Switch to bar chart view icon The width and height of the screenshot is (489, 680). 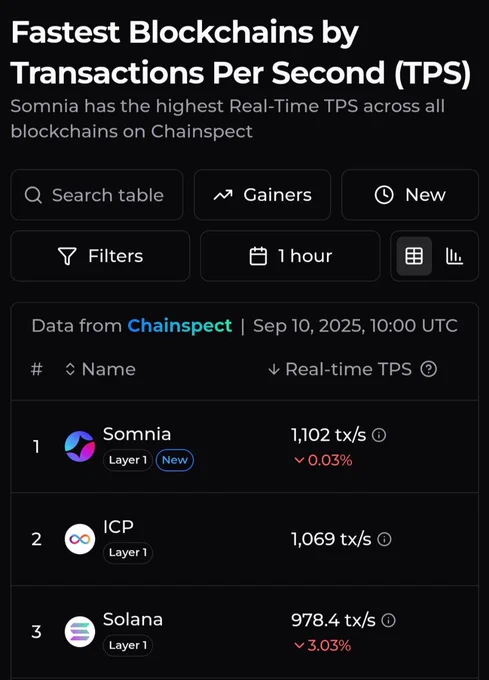[x=454, y=256]
